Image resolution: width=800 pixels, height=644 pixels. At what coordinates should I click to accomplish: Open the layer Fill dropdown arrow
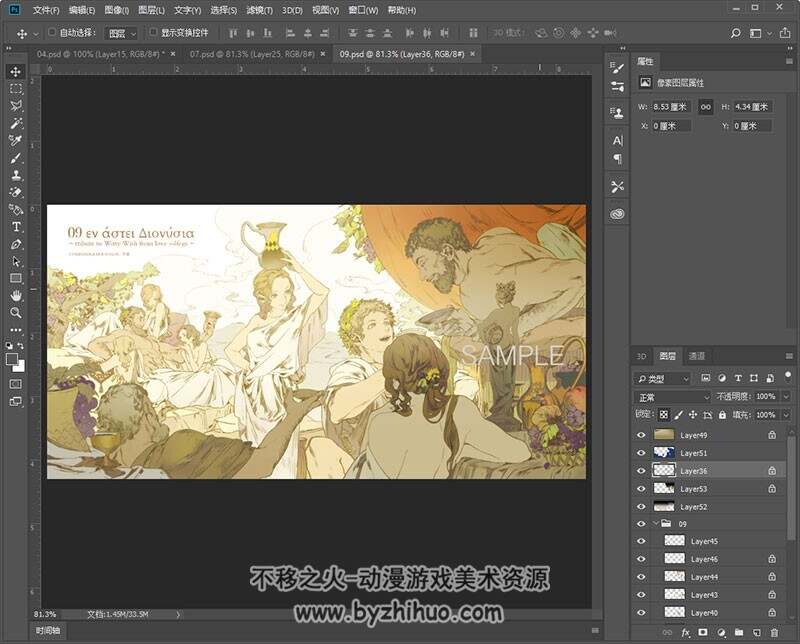[786, 415]
